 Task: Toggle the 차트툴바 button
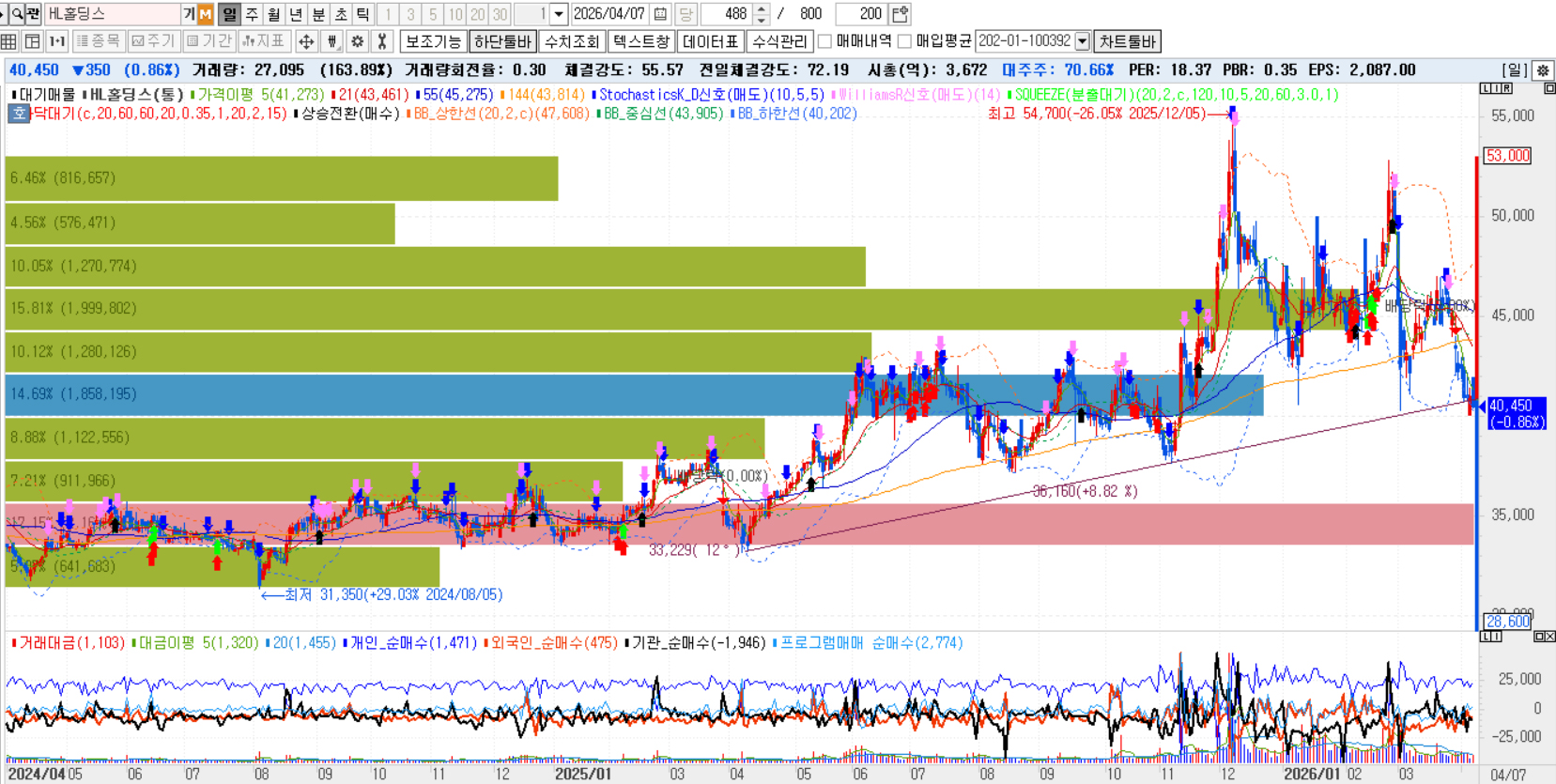click(x=1128, y=41)
